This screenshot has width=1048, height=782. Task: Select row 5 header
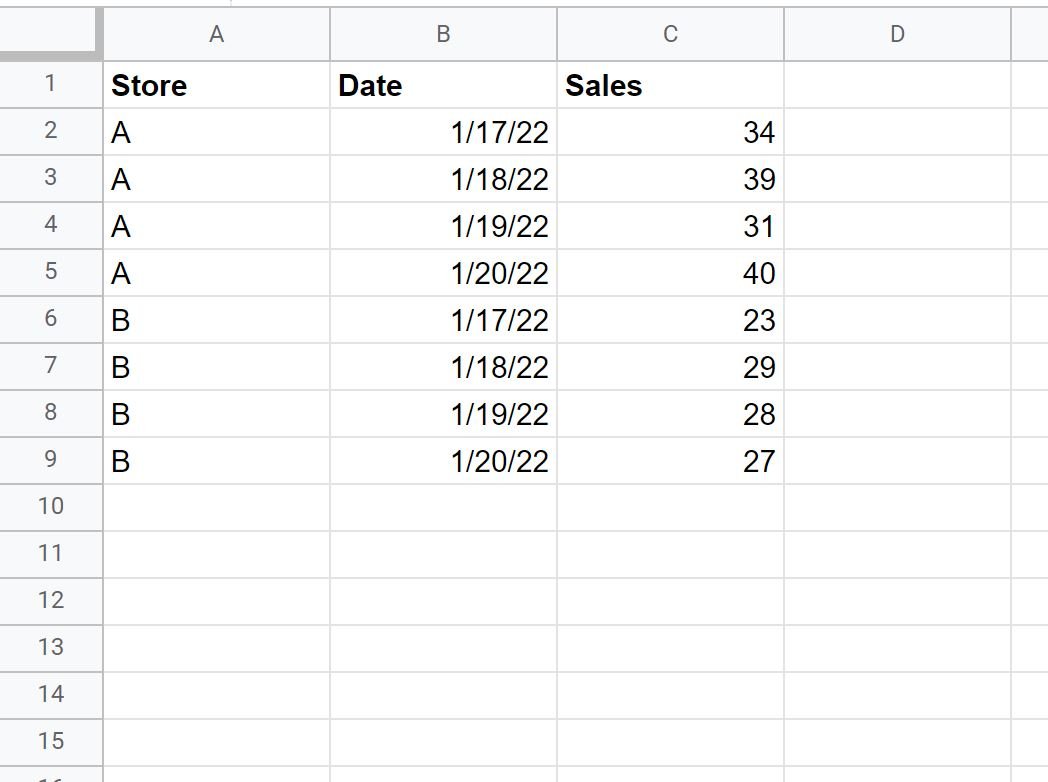pyautogui.click(x=51, y=272)
